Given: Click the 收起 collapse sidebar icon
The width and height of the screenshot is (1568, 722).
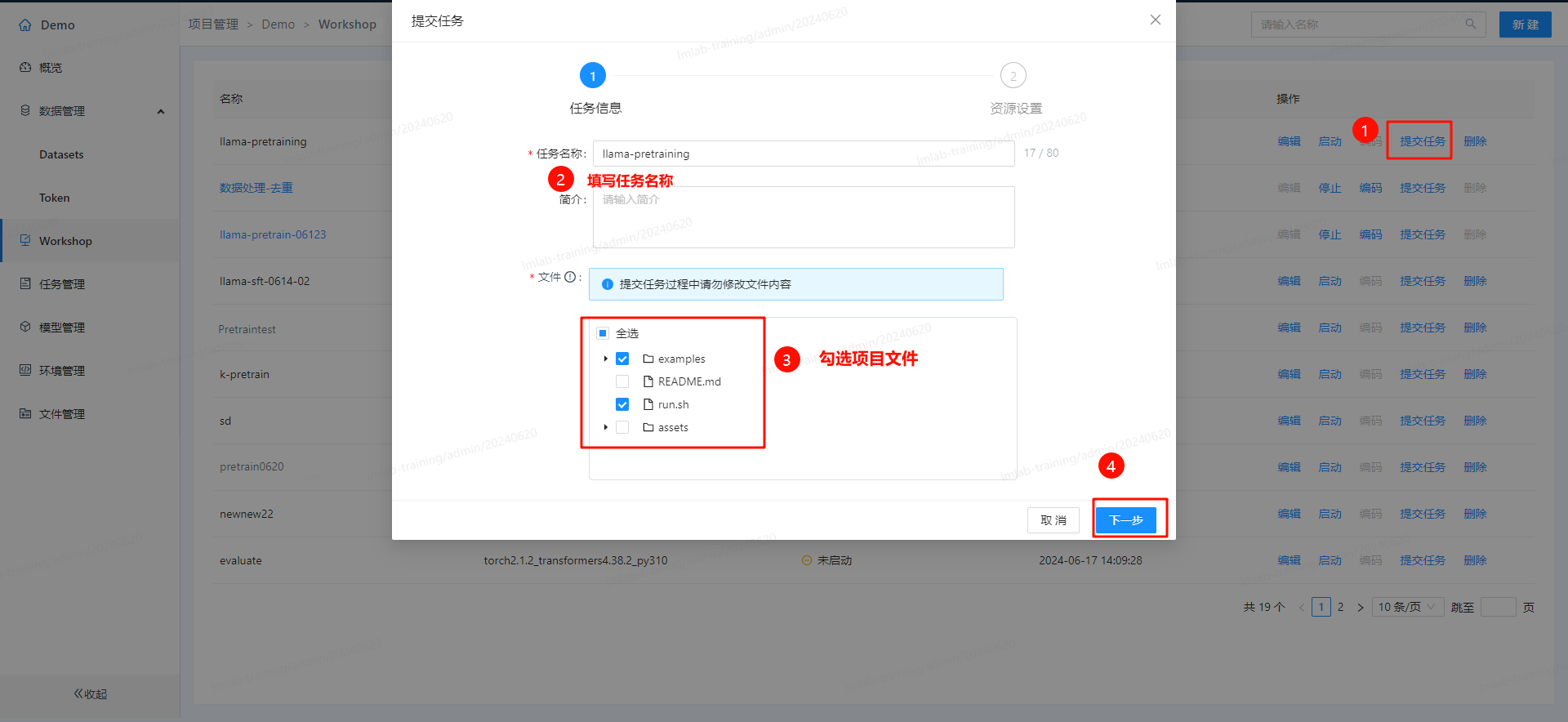Looking at the screenshot, I should [79, 693].
